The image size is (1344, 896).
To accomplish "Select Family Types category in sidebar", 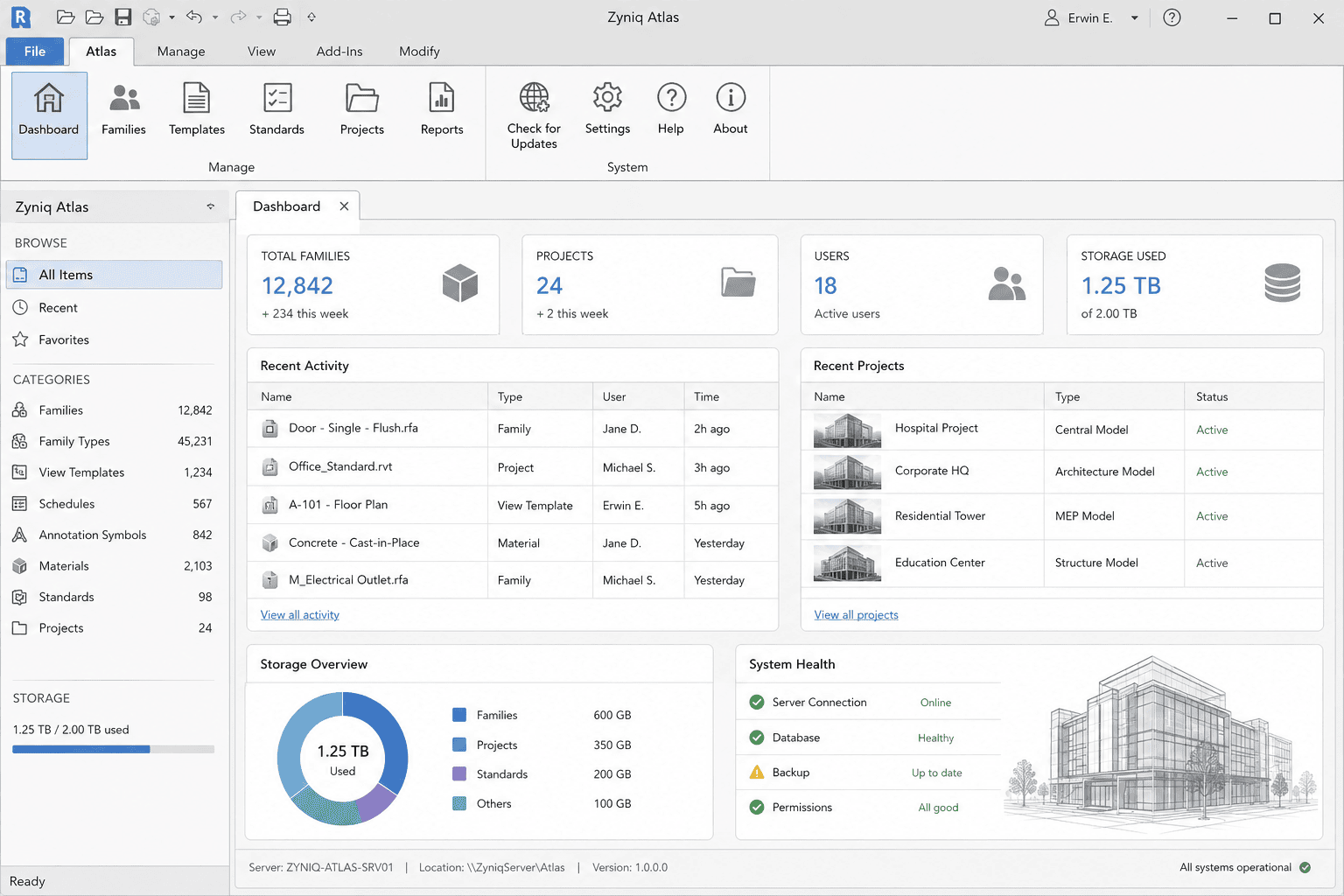I will tap(113, 442).
